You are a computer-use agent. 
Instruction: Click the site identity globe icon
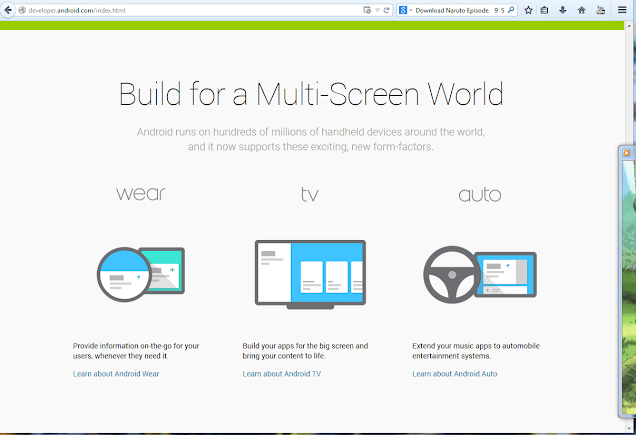click(22, 10)
